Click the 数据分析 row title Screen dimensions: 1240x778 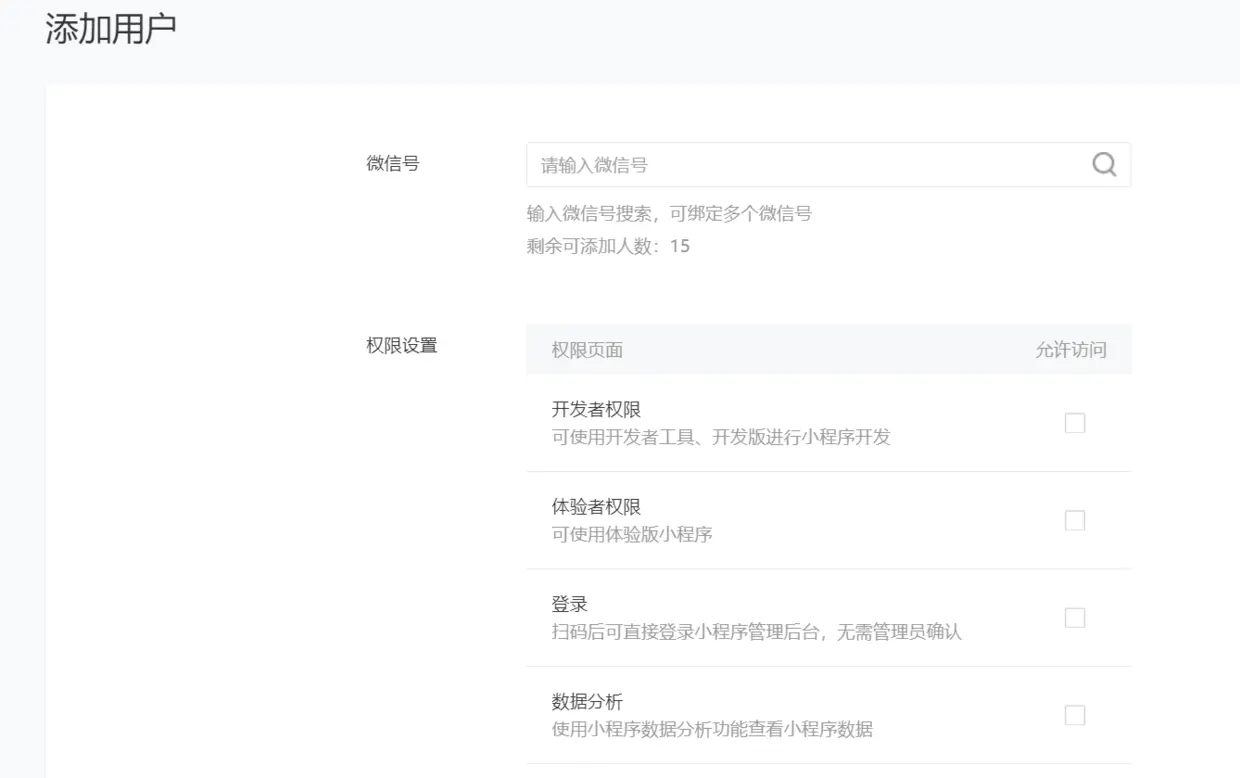(x=587, y=702)
